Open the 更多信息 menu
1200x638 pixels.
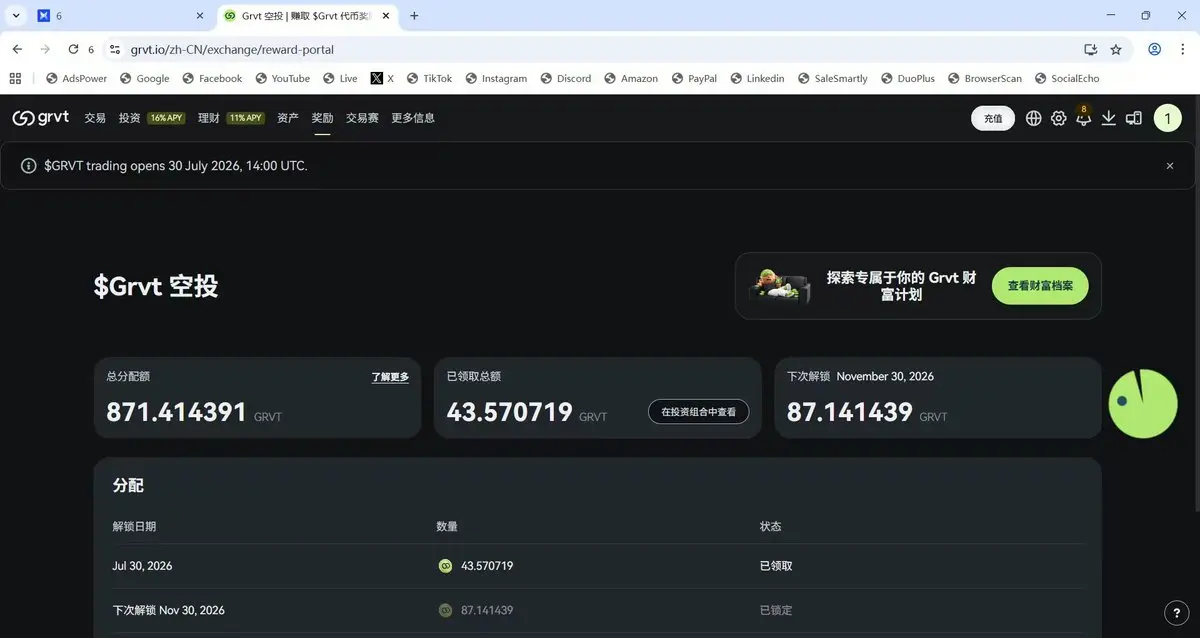[413, 118]
